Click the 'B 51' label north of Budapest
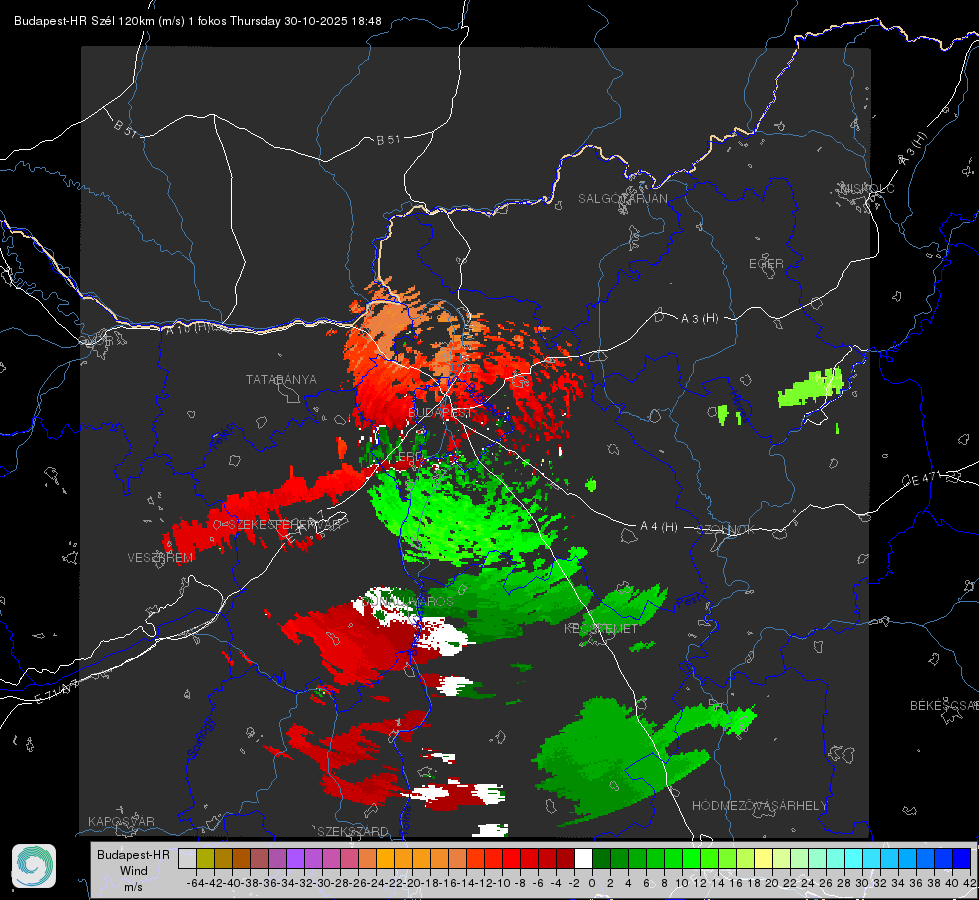Viewport: 979px width, 900px height. (x=388, y=140)
